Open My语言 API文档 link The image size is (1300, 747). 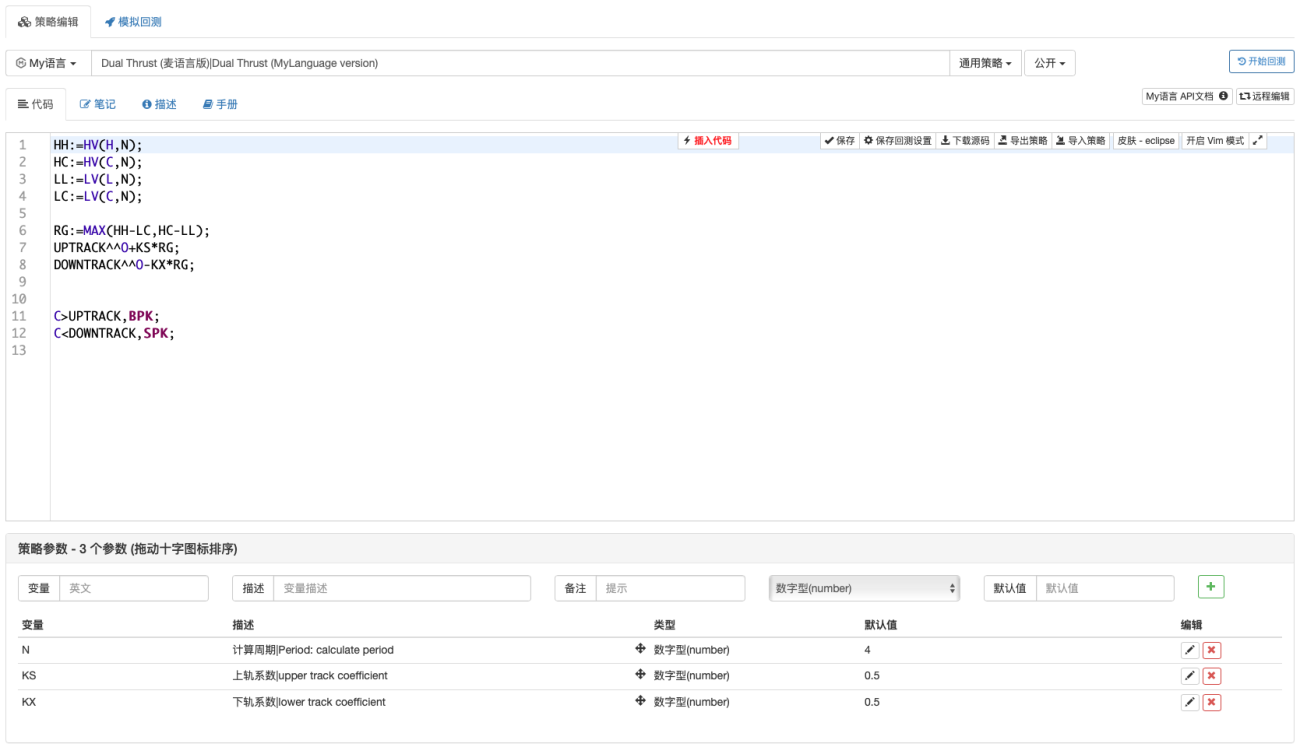tap(1187, 96)
